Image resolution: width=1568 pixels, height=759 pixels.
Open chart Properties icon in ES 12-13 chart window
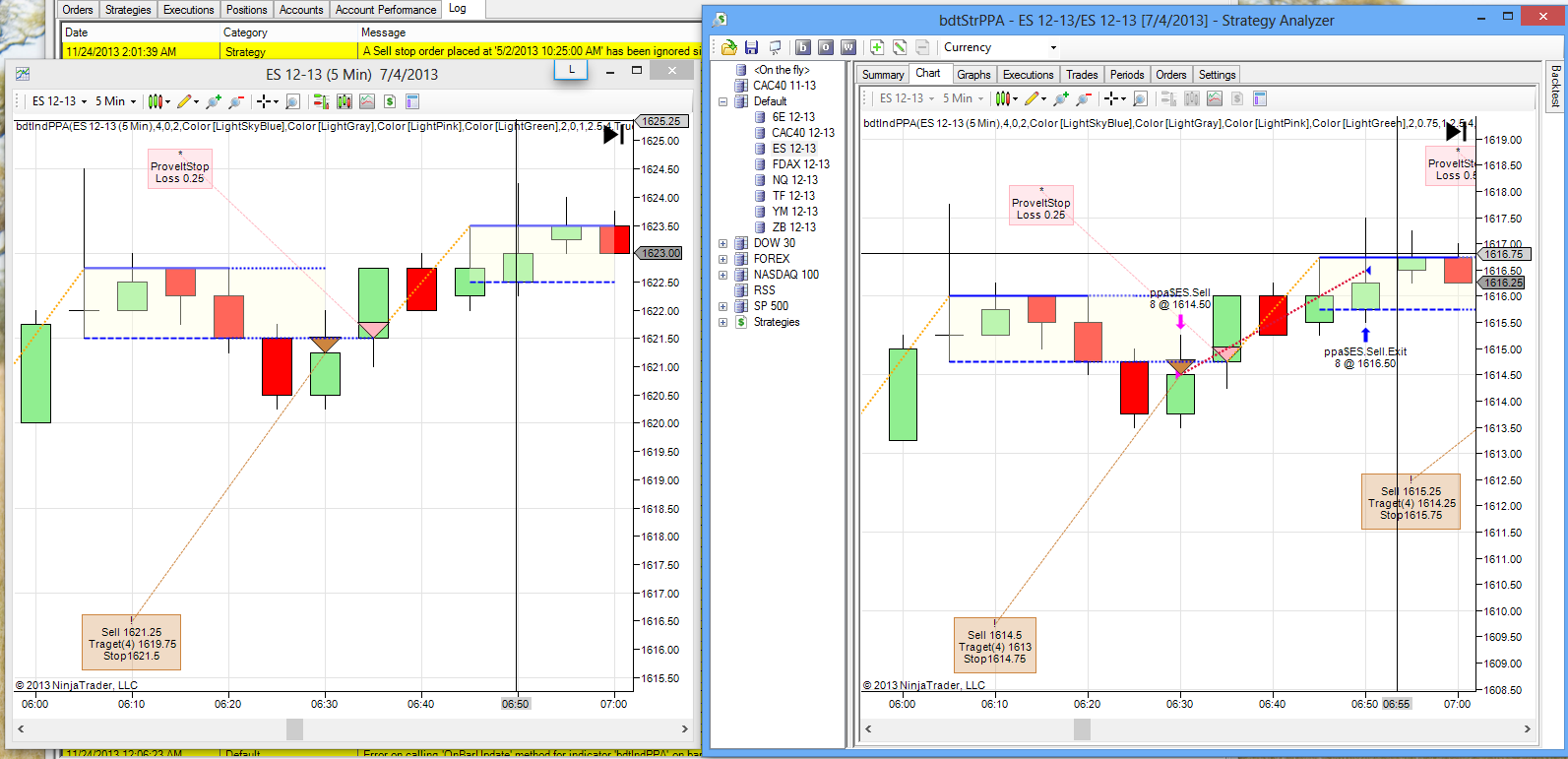(x=412, y=101)
